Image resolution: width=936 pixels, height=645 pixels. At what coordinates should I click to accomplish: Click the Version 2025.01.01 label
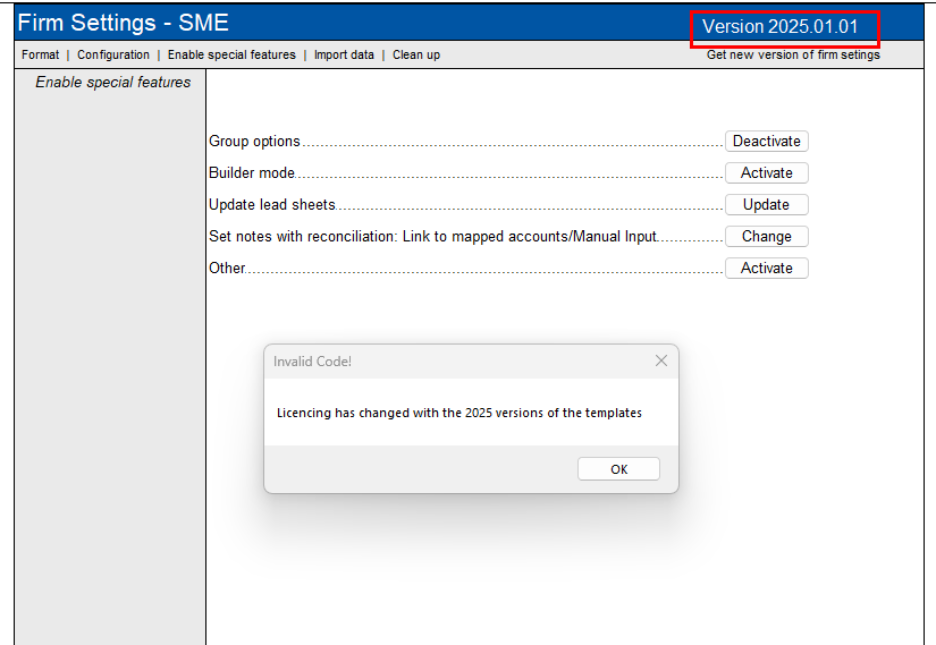(780, 27)
